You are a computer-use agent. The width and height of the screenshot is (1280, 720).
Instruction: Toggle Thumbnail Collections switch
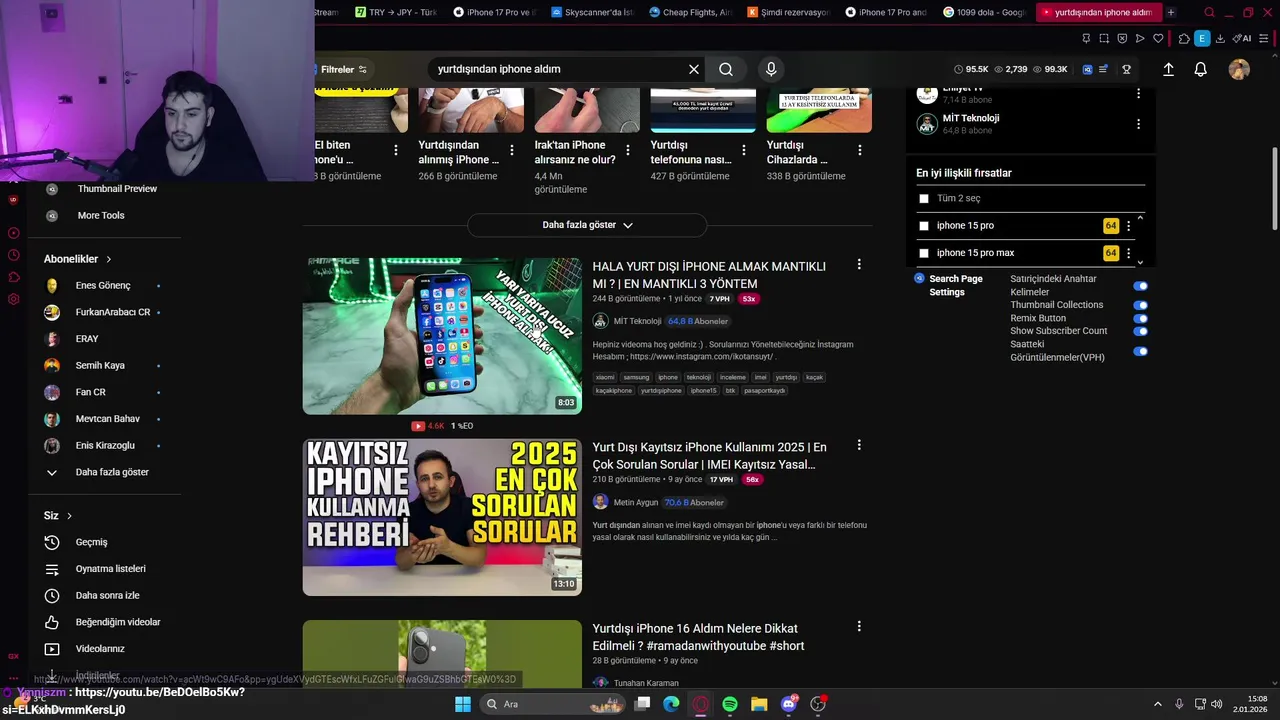(1140, 305)
